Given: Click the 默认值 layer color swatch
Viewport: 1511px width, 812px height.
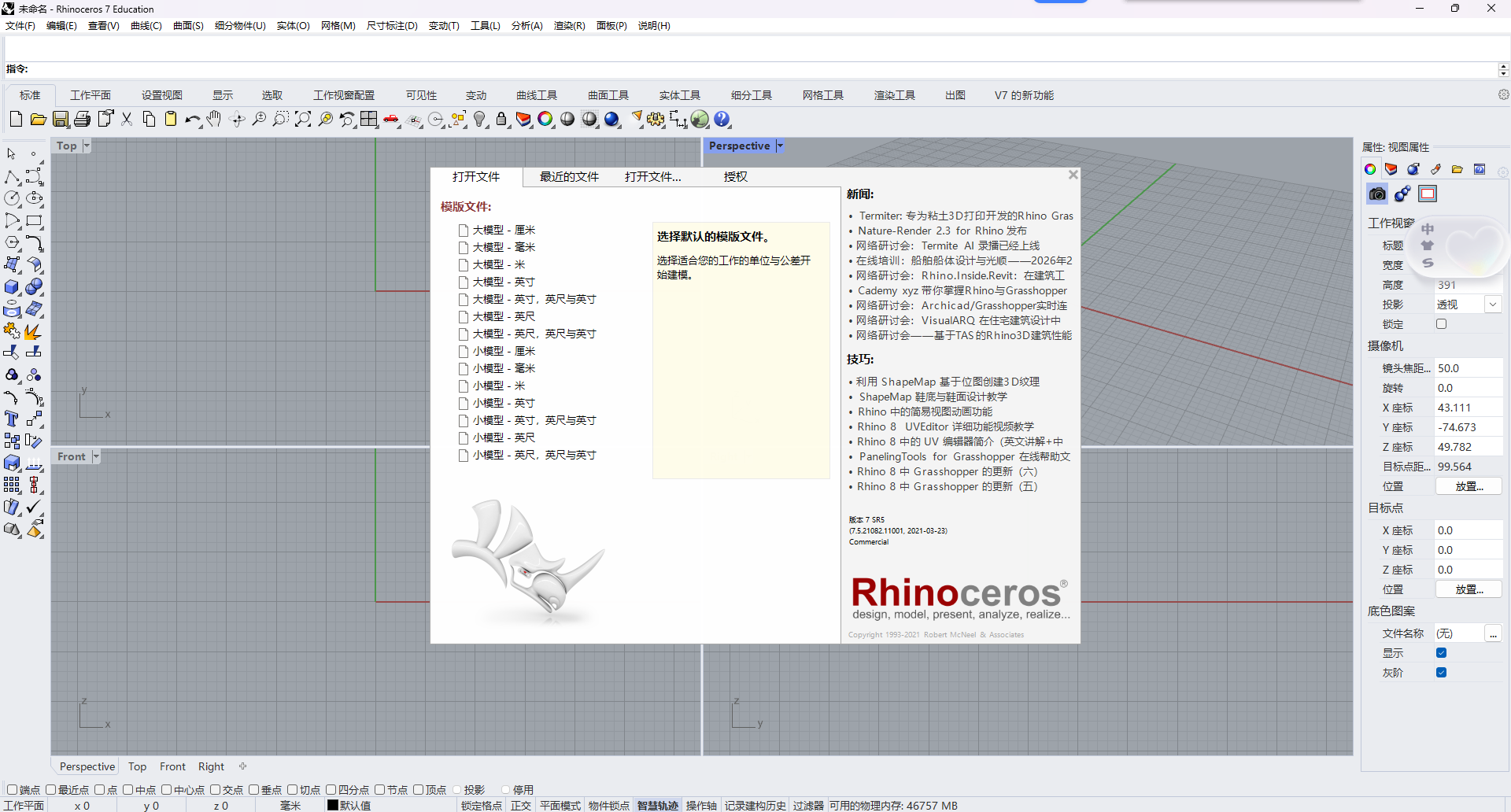Looking at the screenshot, I should pos(334,805).
